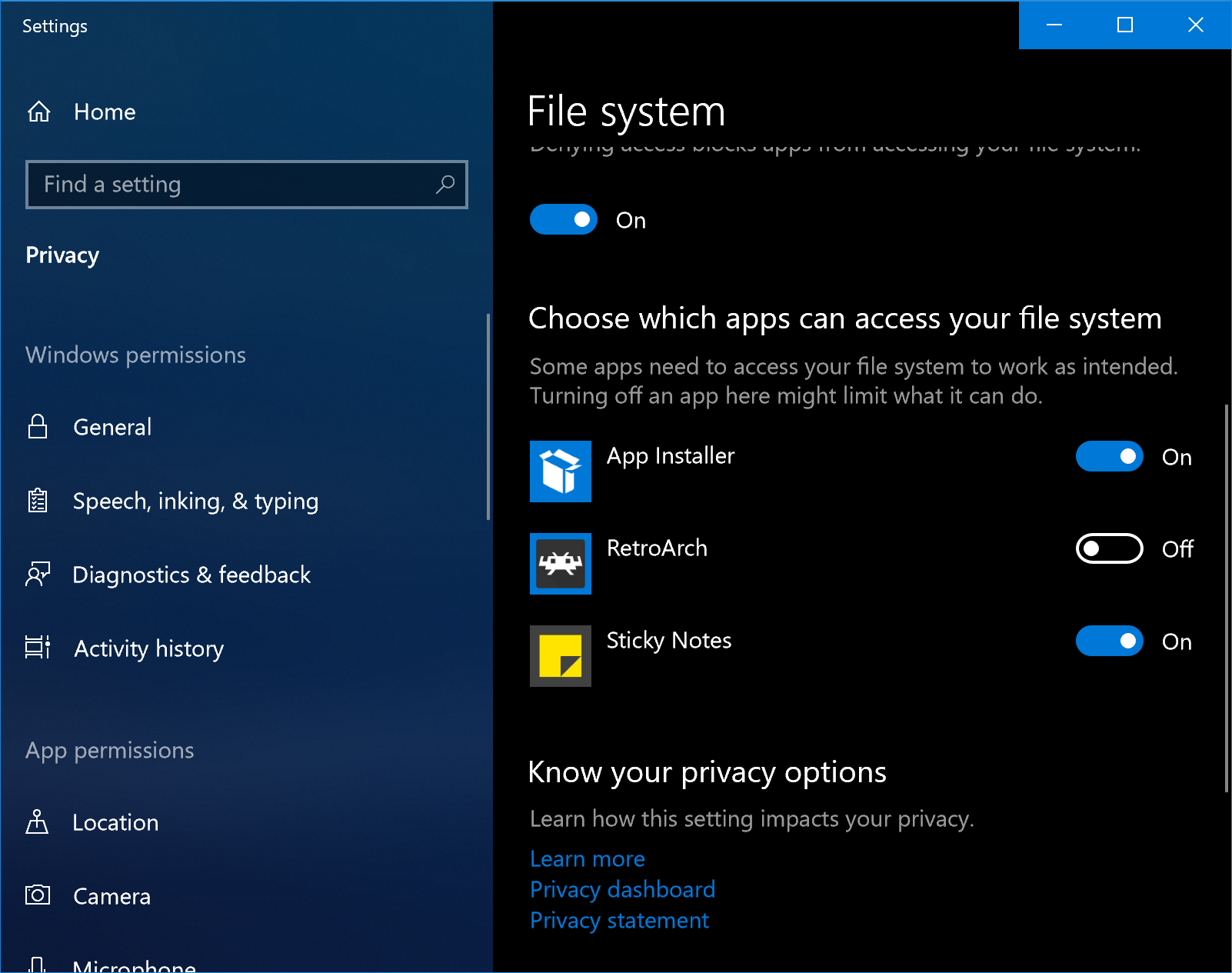Open the Privacy dashboard link
The height and width of the screenshot is (973, 1232).
pos(622,889)
